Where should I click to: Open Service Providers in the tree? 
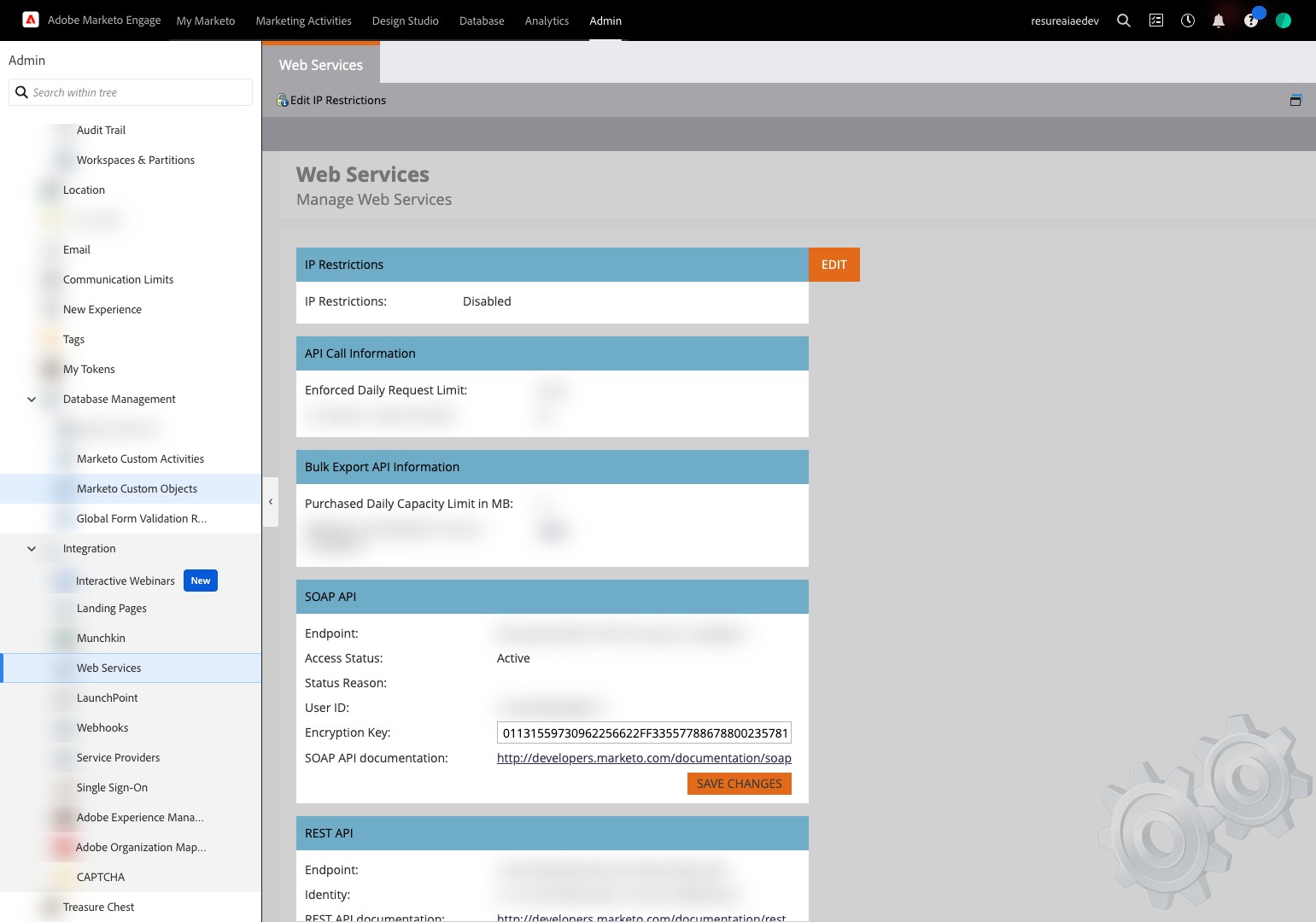click(x=119, y=758)
